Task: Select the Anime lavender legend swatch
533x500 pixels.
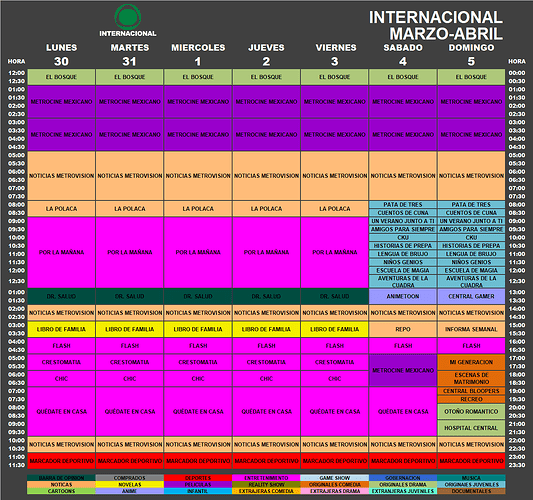Action: (x=130, y=491)
